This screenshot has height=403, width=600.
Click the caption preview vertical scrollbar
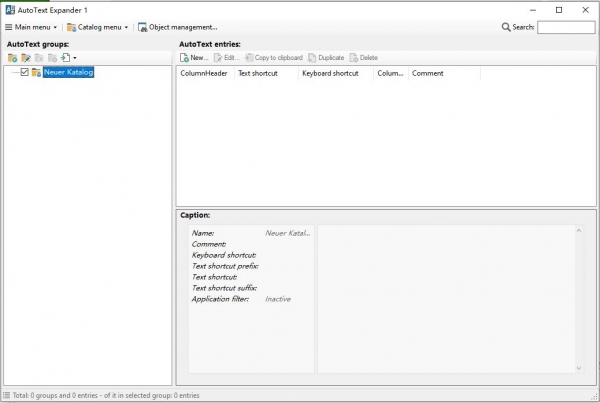(x=577, y=300)
